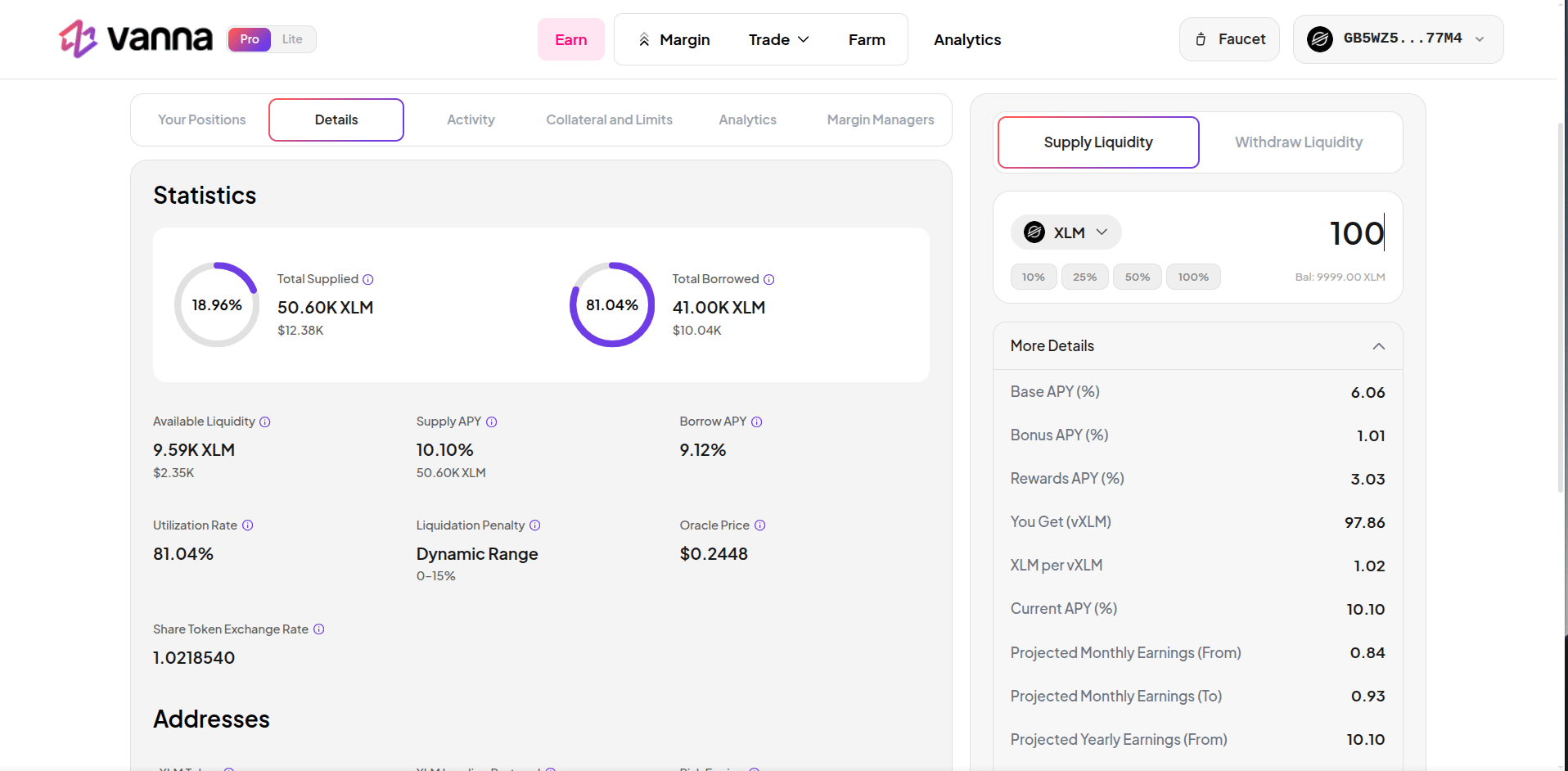This screenshot has height=771, width=1568.
Task: Click the '41.00K XLM' total borrowed value
Action: [719, 308]
